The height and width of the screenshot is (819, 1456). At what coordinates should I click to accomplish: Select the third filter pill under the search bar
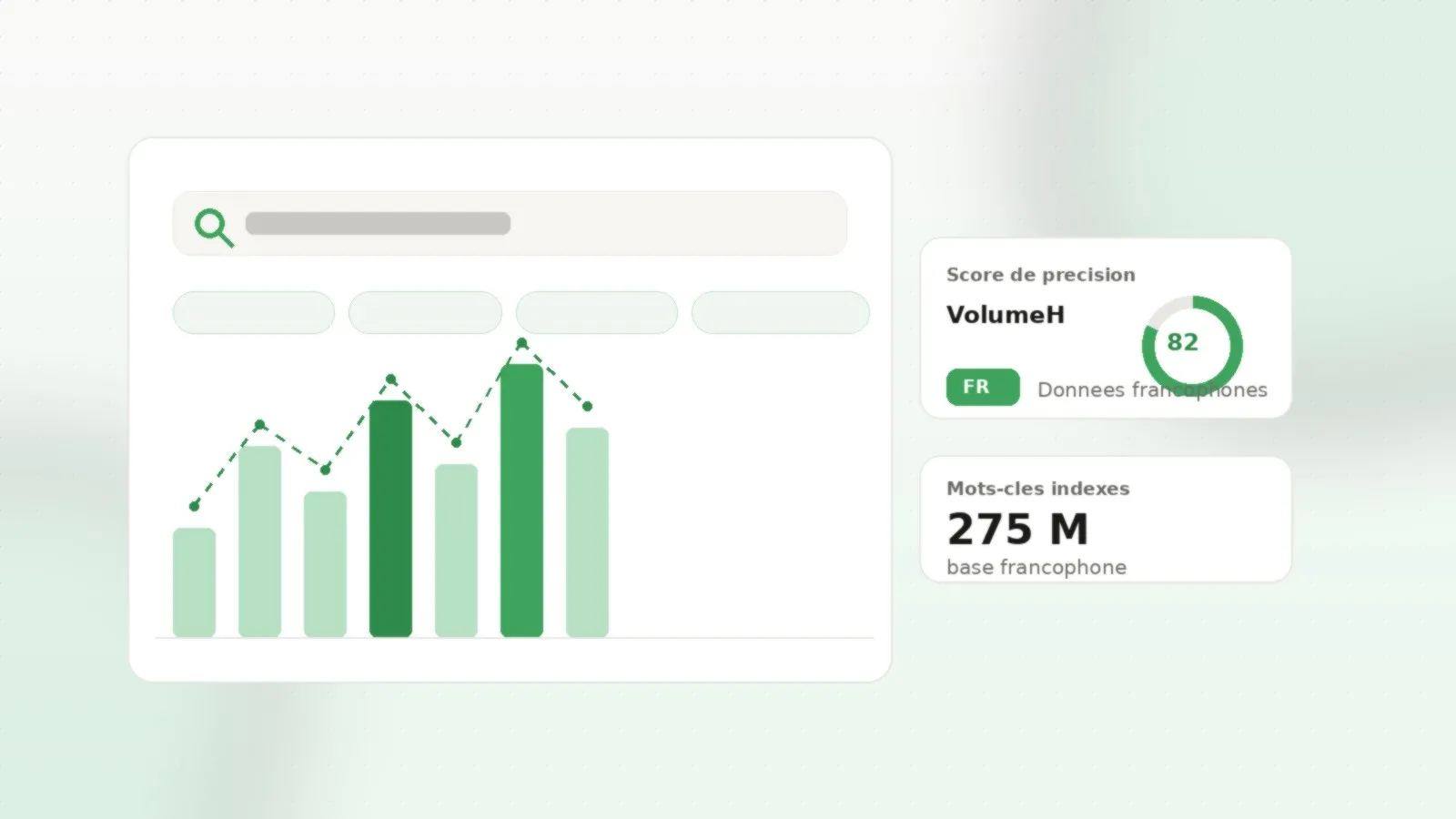pyautogui.click(x=597, y=312)
